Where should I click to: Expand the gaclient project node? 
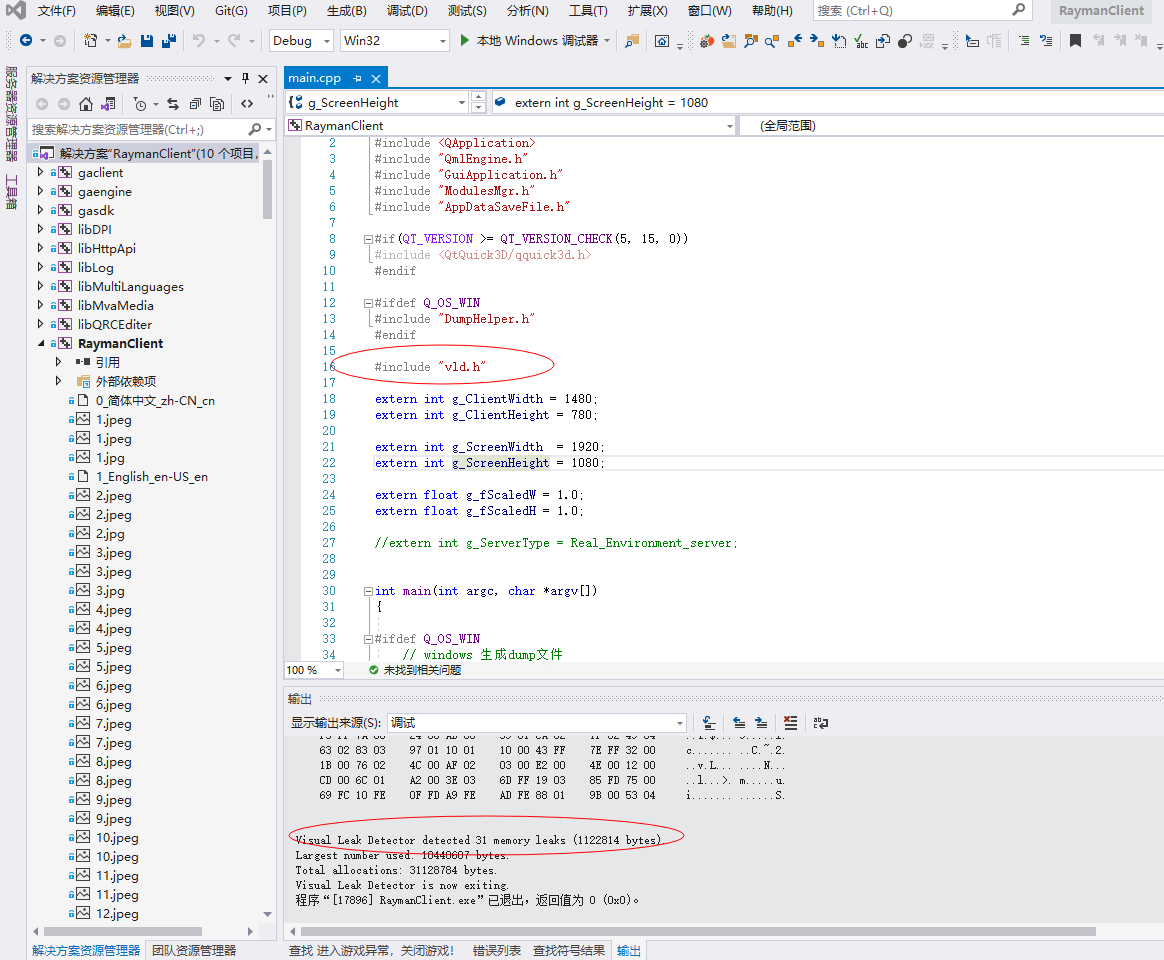pos(40,172)
